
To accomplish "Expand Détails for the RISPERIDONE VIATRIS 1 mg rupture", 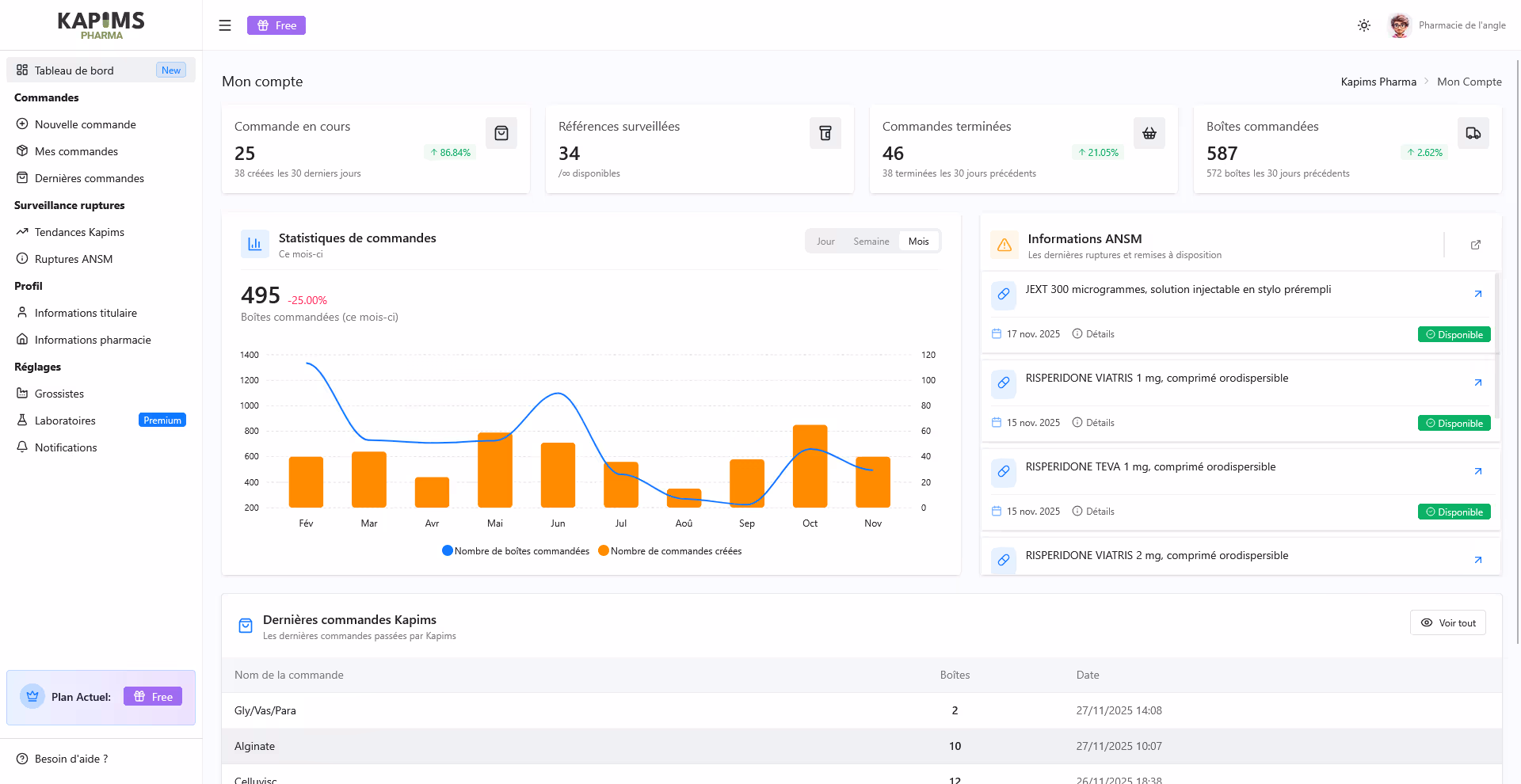I will (1093, 422).
